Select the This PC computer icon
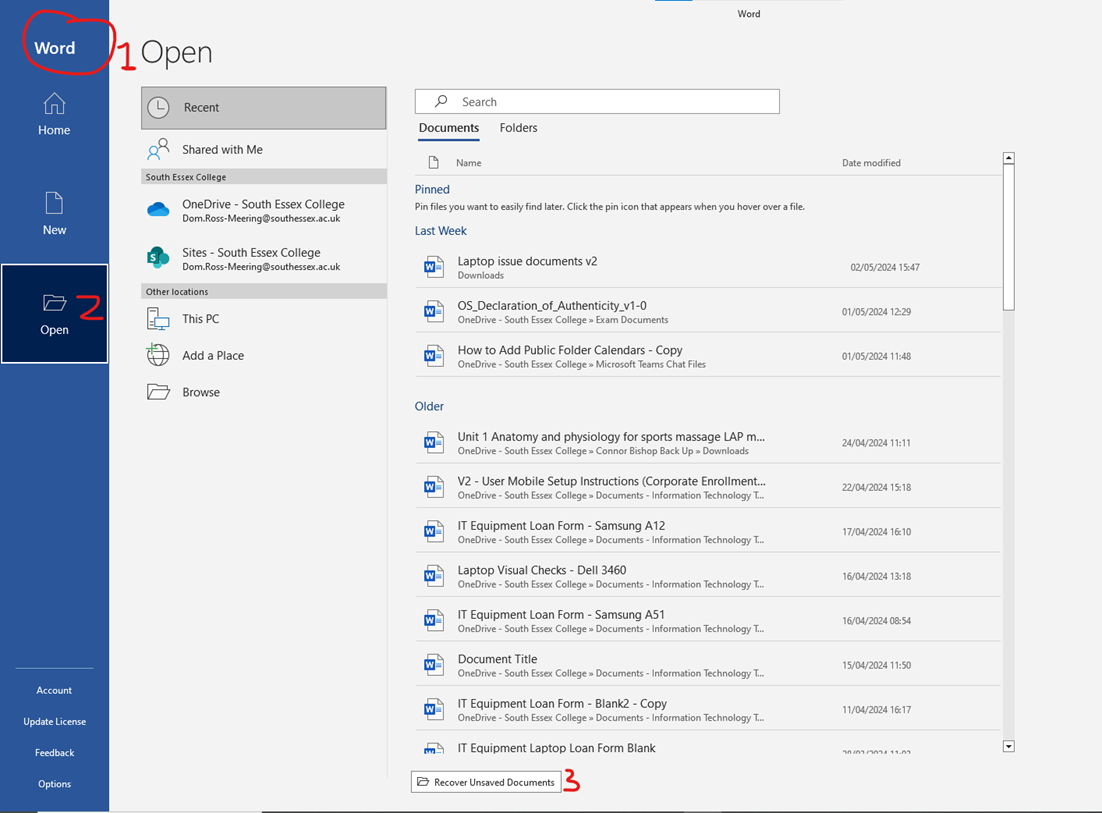 click(158, 318)
